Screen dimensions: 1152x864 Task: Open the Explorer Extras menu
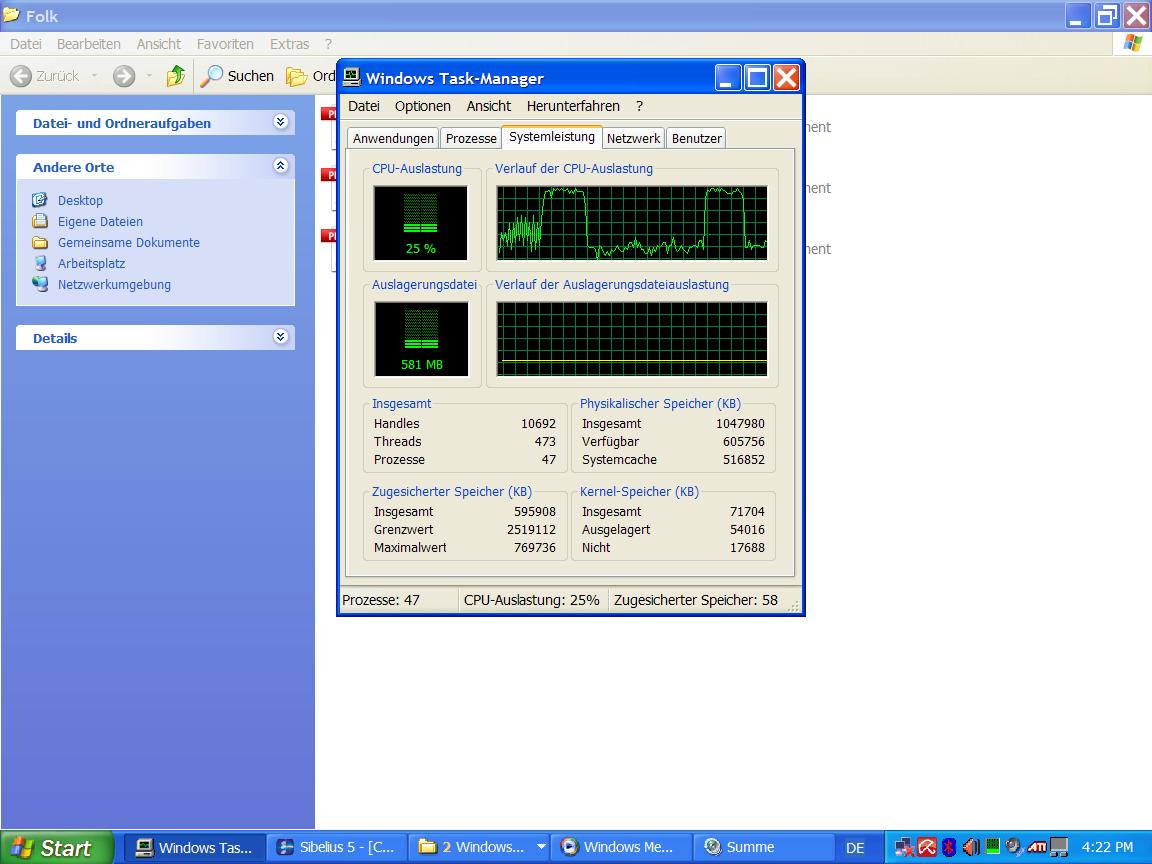point(289,44)
